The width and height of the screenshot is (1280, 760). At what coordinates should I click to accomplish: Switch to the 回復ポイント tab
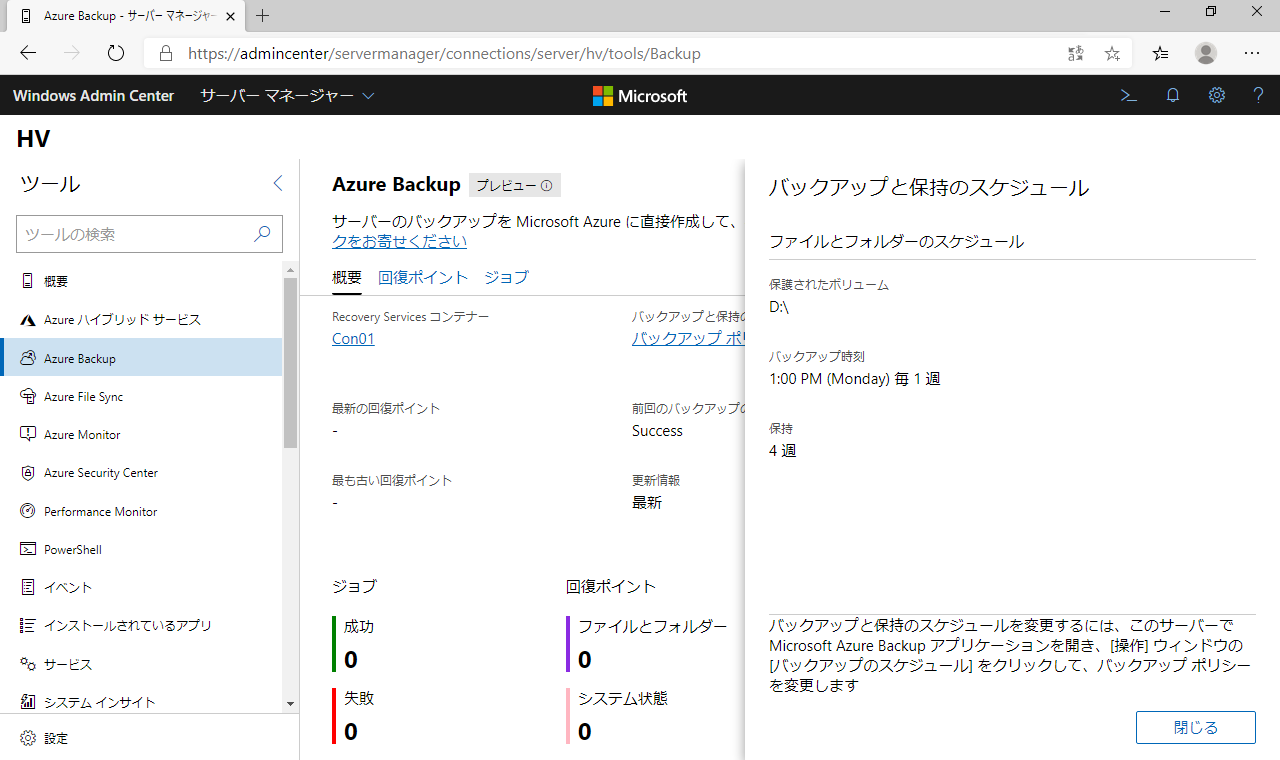coord(423,278)
